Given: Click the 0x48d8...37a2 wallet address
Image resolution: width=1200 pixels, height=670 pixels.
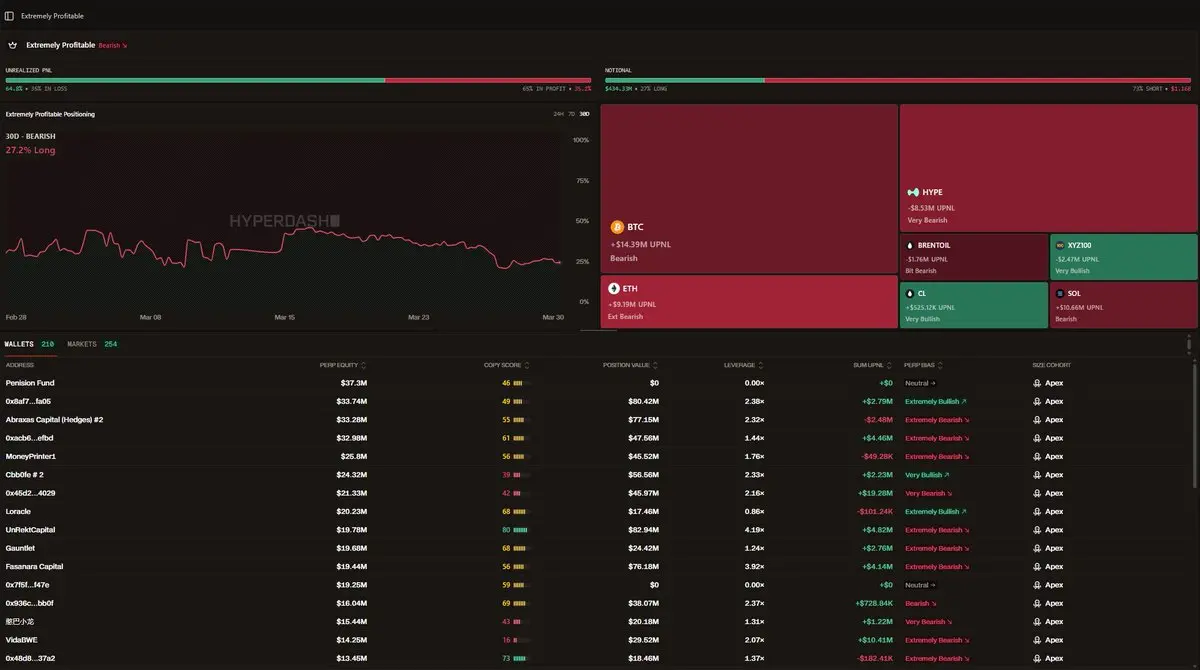Looking at the screenshot, I should point(30,658).
